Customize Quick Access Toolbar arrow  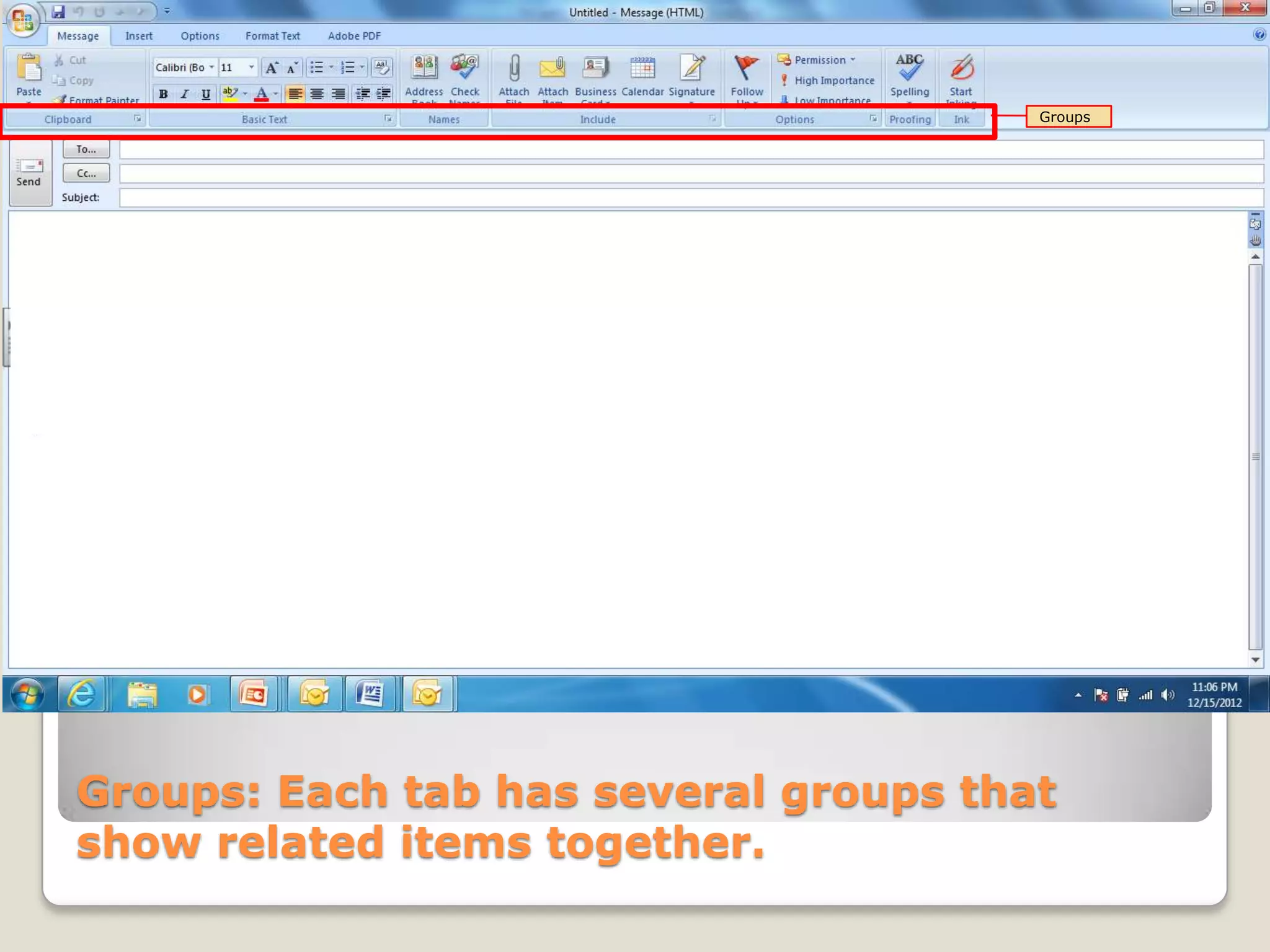167,11
